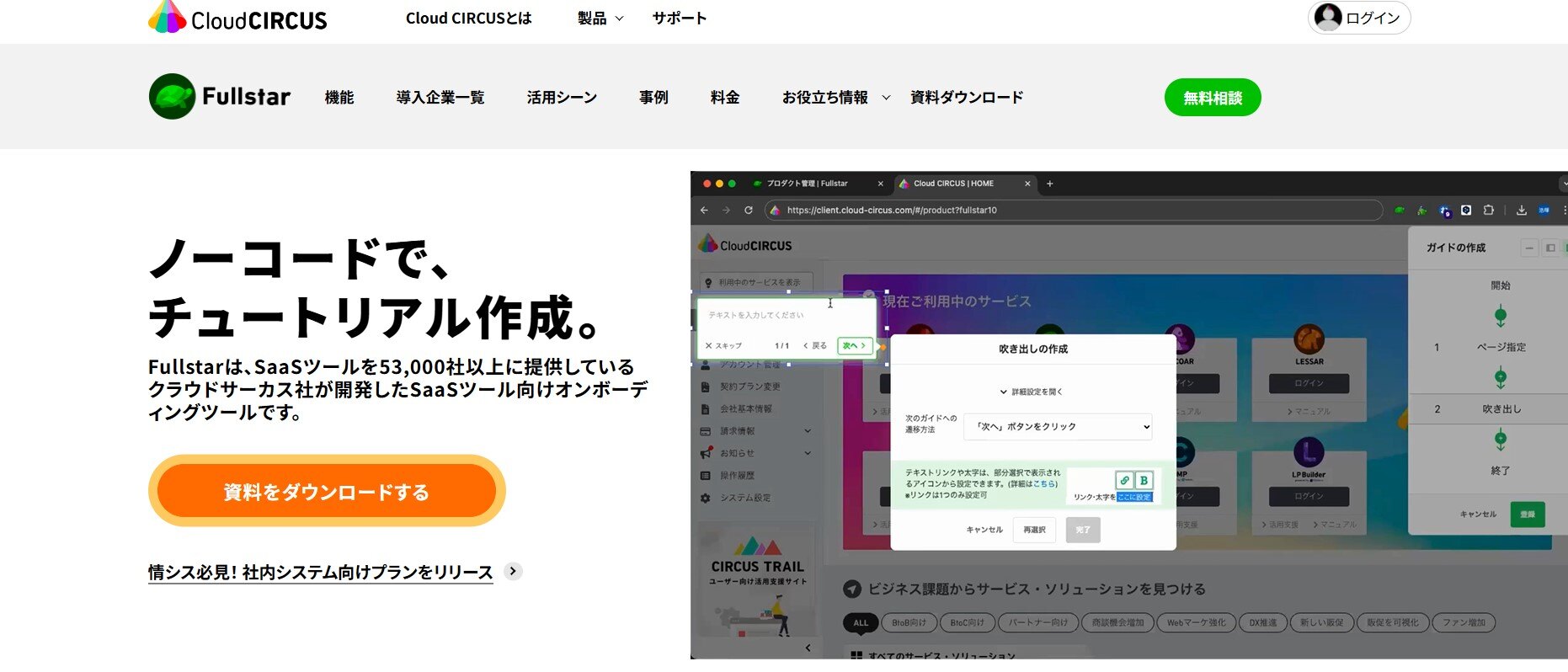Open the 情シス必見! 社内システム向けプランをリリース link
The width and height of the screenshot is (1568, 672).
[x=320, y=573]
